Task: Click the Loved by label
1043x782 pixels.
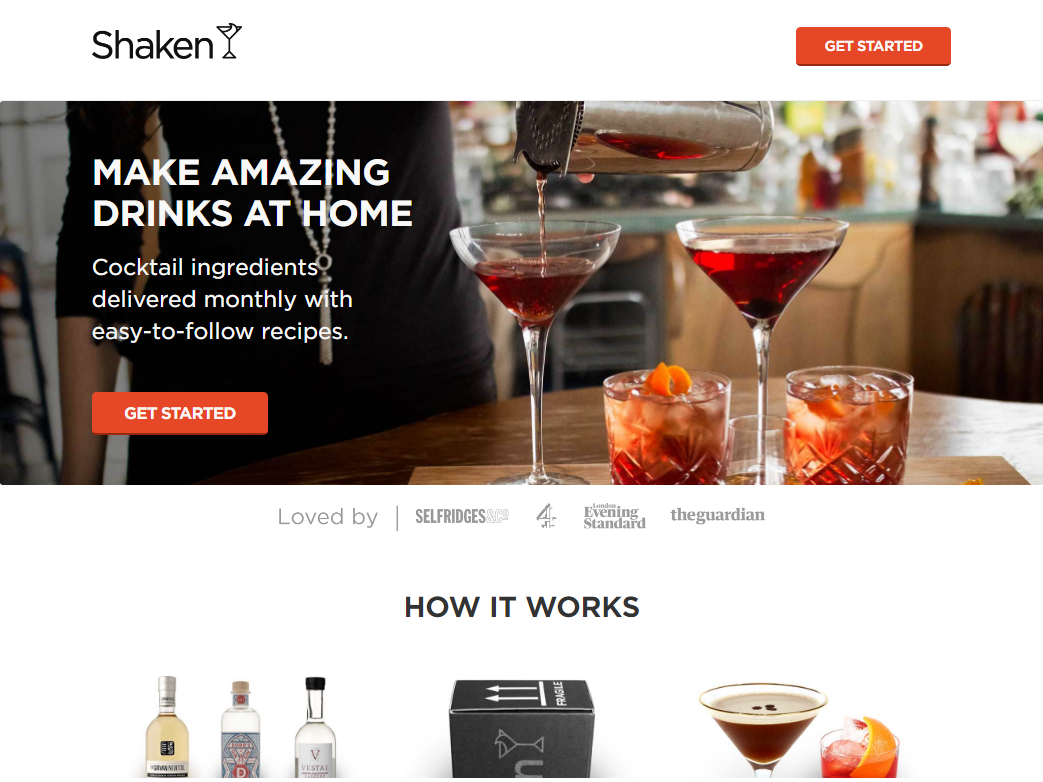Action: [x=327, y=517]
